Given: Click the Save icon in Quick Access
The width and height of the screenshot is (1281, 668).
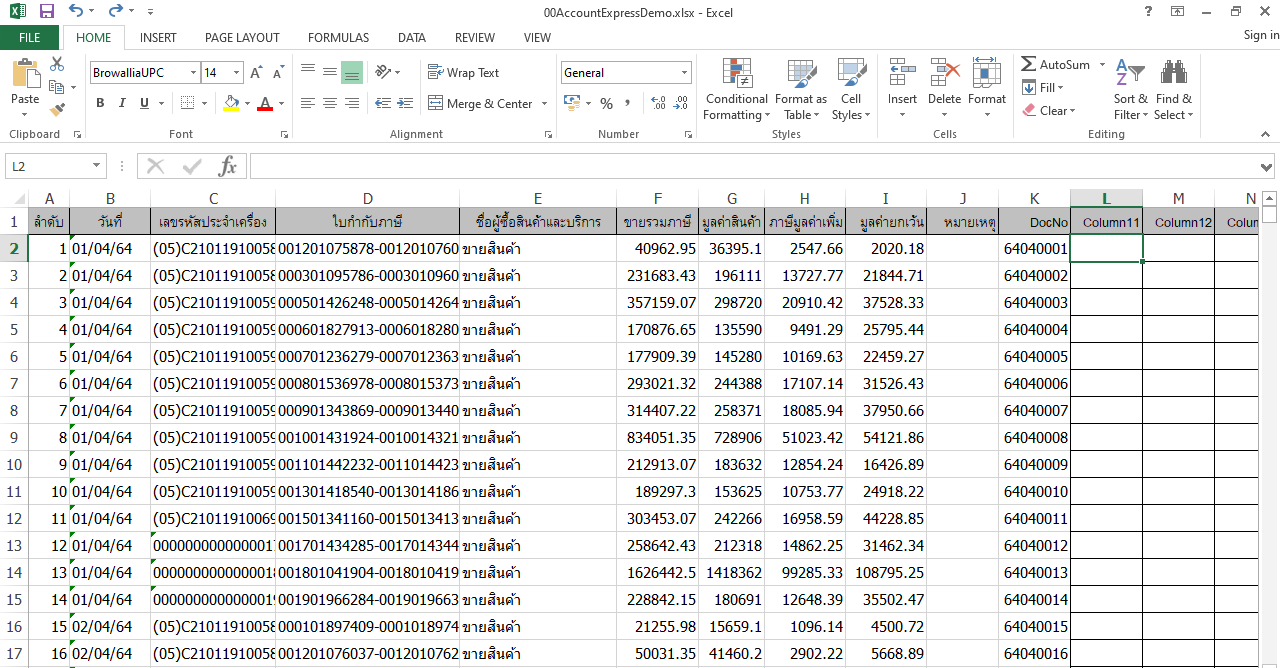Looking at the screenshot, I should [x=46, y=11].
